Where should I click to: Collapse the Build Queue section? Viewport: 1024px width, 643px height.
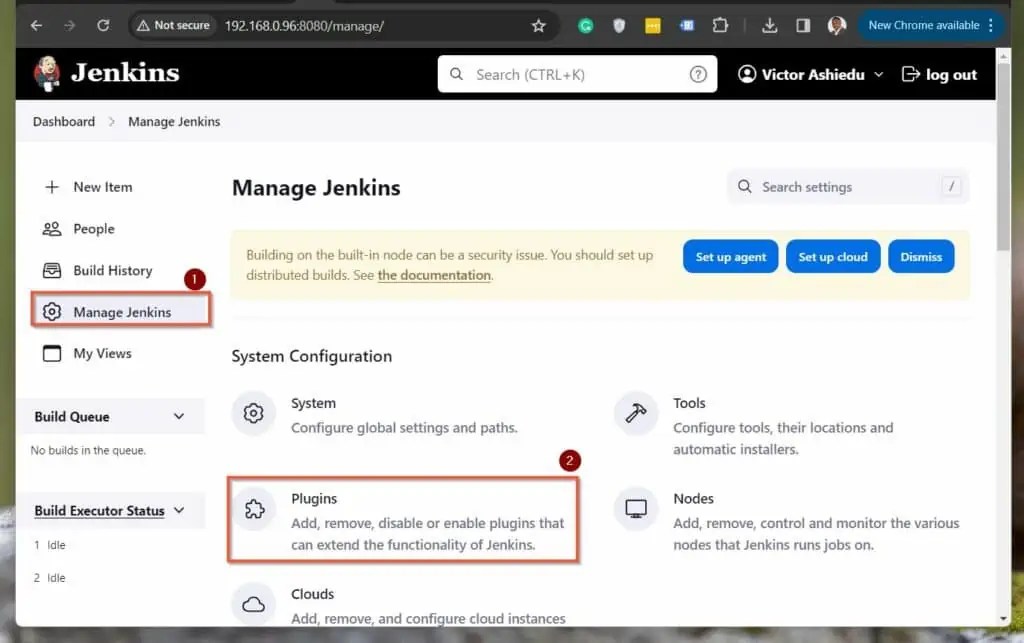click(x=178, y=416)
